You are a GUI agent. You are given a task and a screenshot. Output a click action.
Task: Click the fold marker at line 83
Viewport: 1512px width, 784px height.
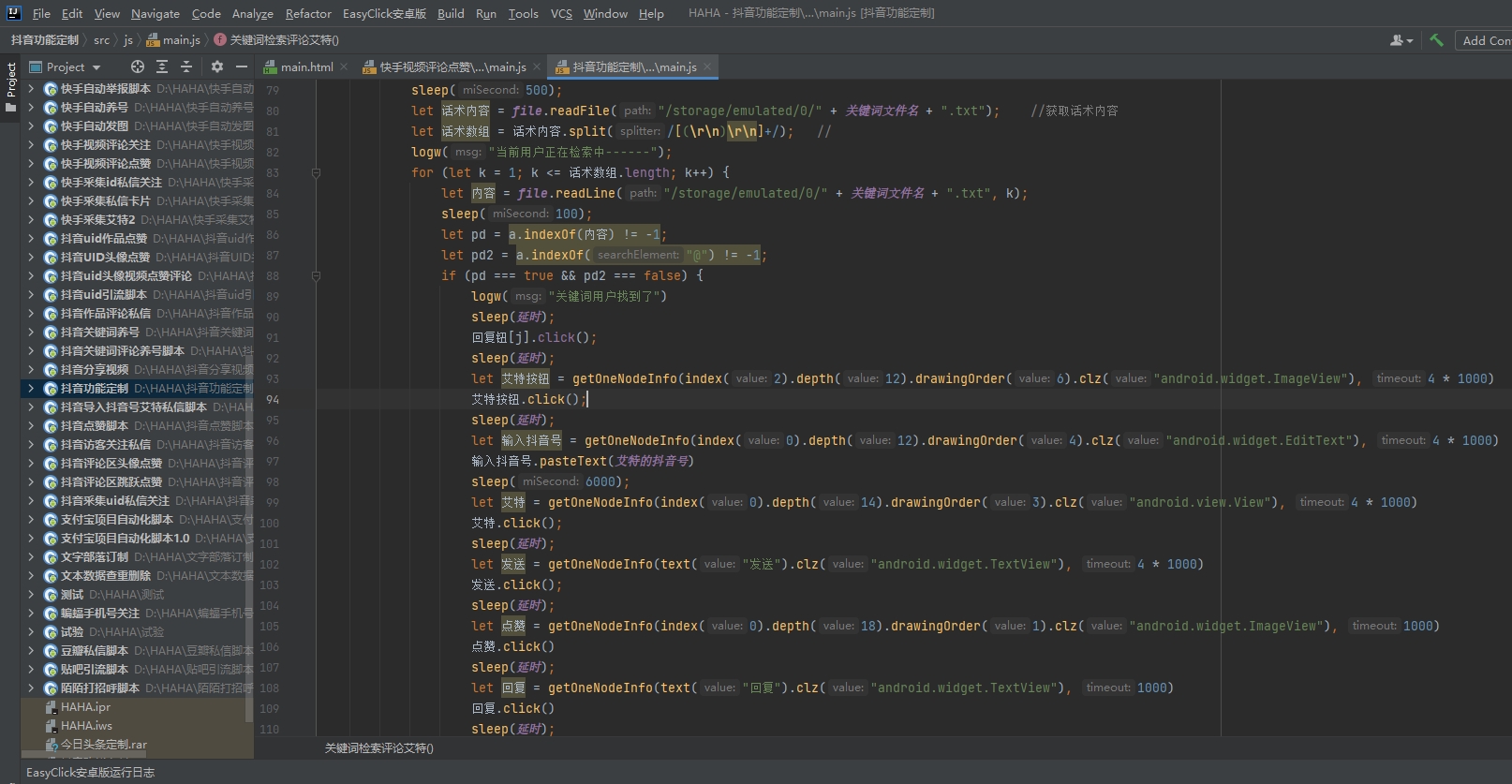point(316,173)
